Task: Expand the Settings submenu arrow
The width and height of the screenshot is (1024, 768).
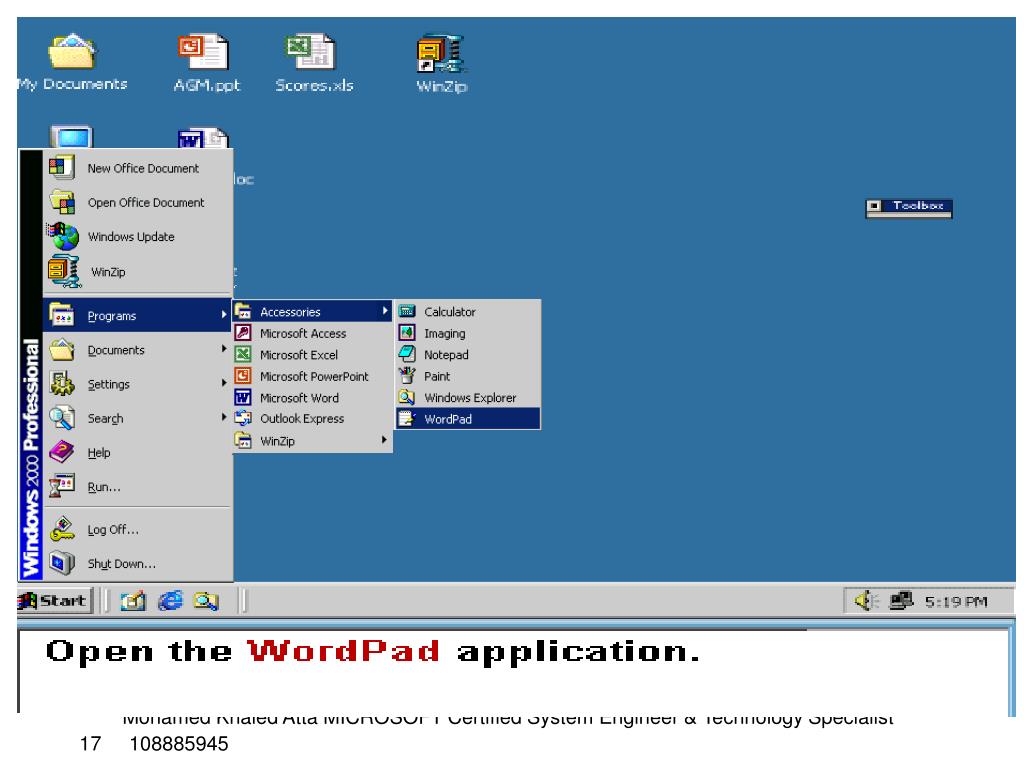Action: point(224,383)
